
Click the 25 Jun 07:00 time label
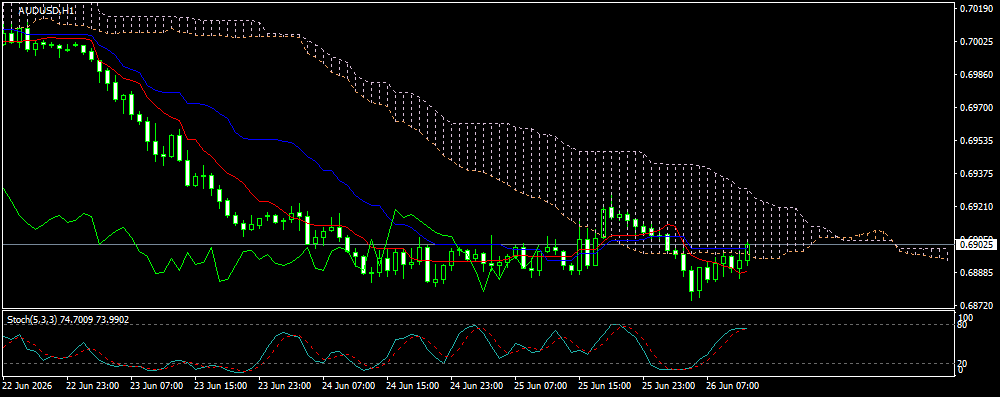pos(541,386)
